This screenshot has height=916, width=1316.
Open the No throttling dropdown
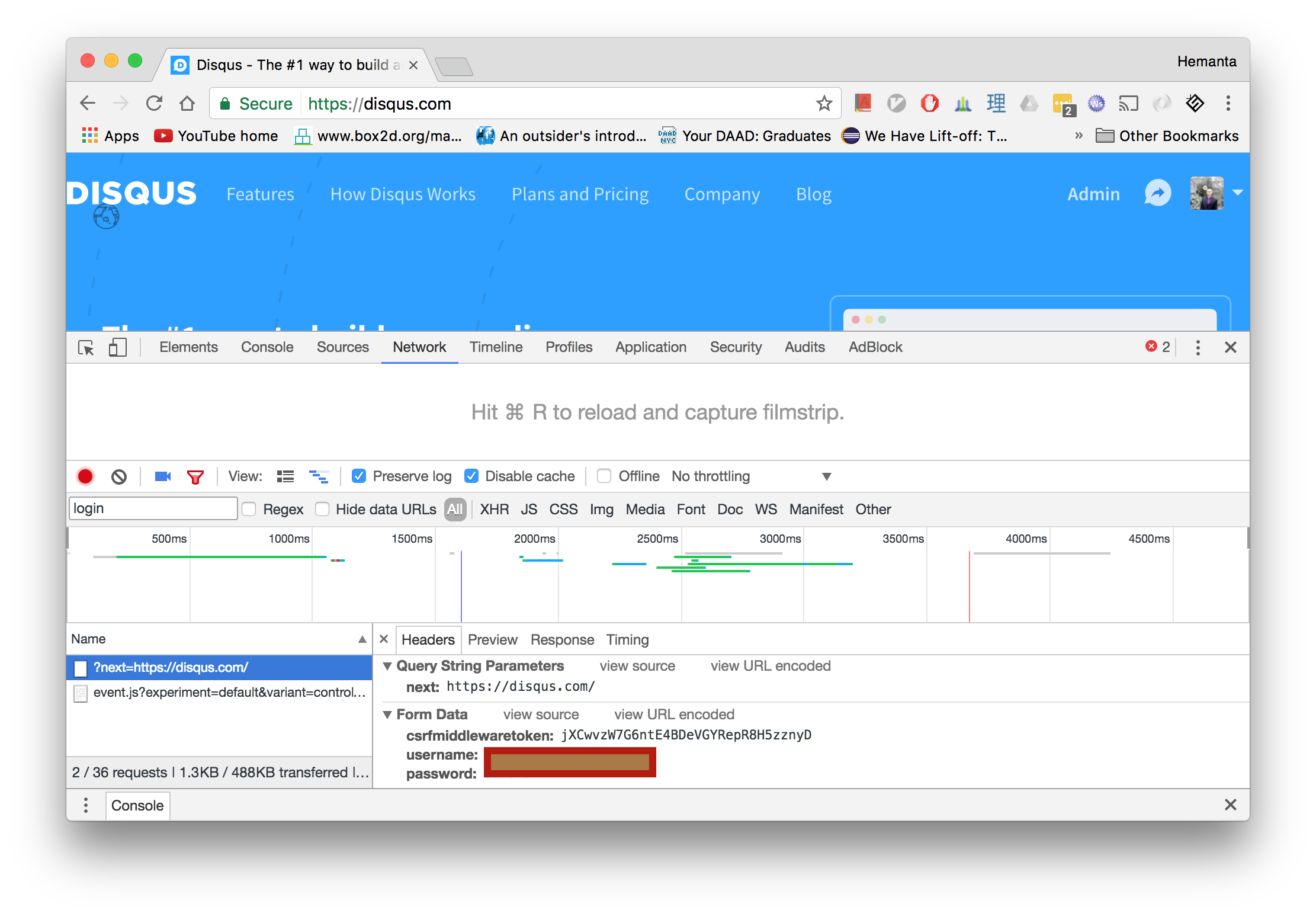(x=751, y=476)
